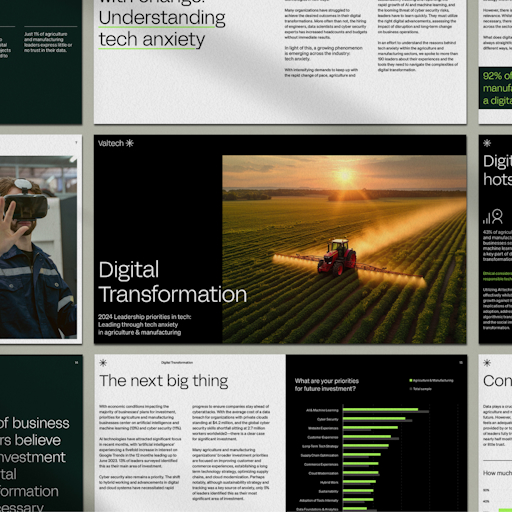
Task: Click the 'of business' quote line
Action: coord(35,423)
